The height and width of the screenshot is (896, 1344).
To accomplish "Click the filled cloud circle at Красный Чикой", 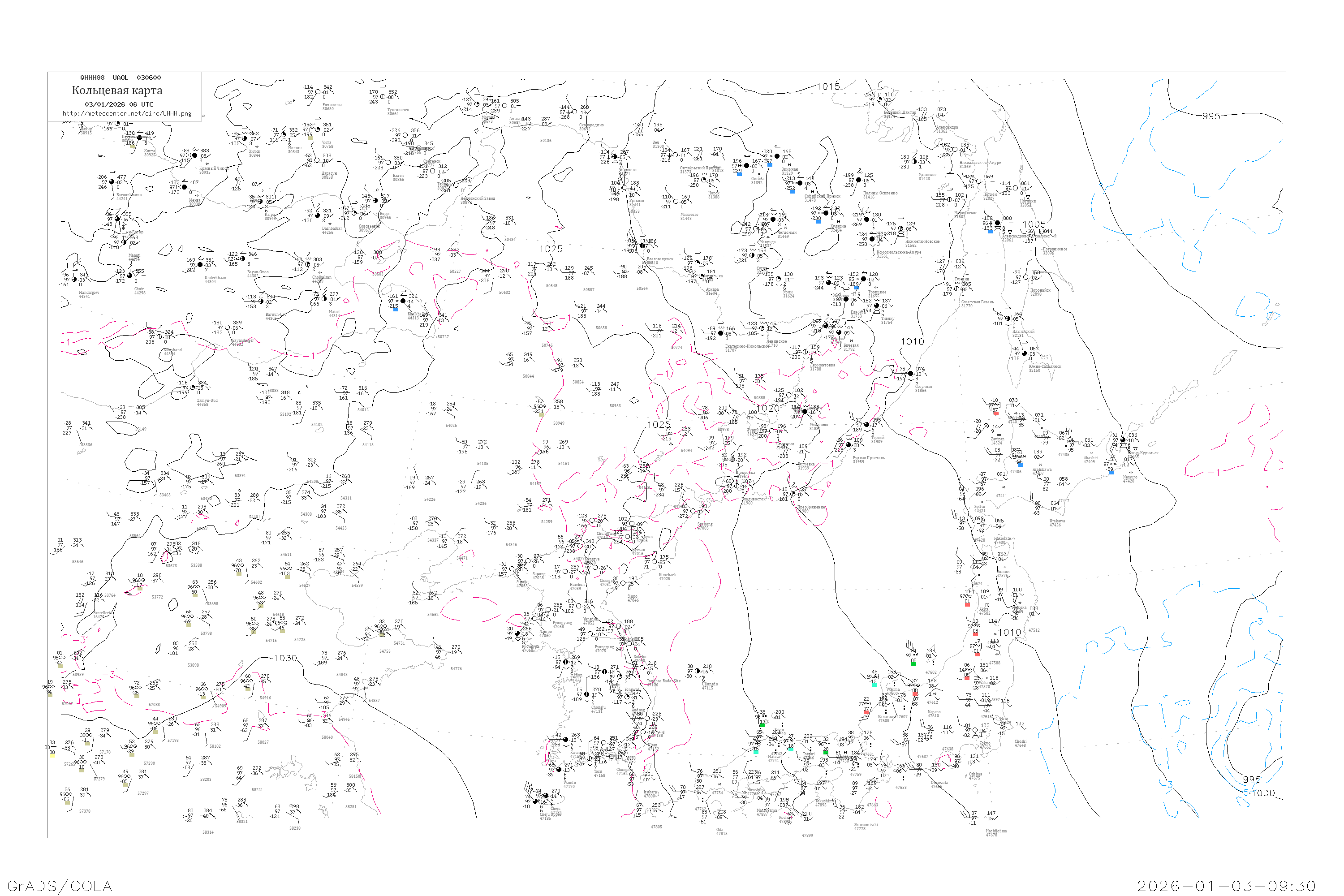I will pos(194,155).
